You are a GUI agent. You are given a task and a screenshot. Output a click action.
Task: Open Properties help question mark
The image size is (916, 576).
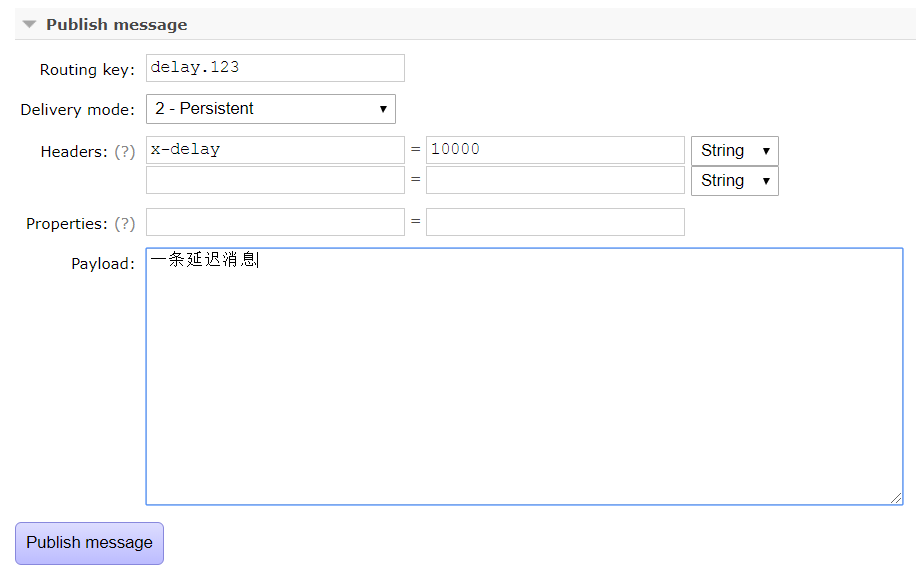click(x=124, y=224)
